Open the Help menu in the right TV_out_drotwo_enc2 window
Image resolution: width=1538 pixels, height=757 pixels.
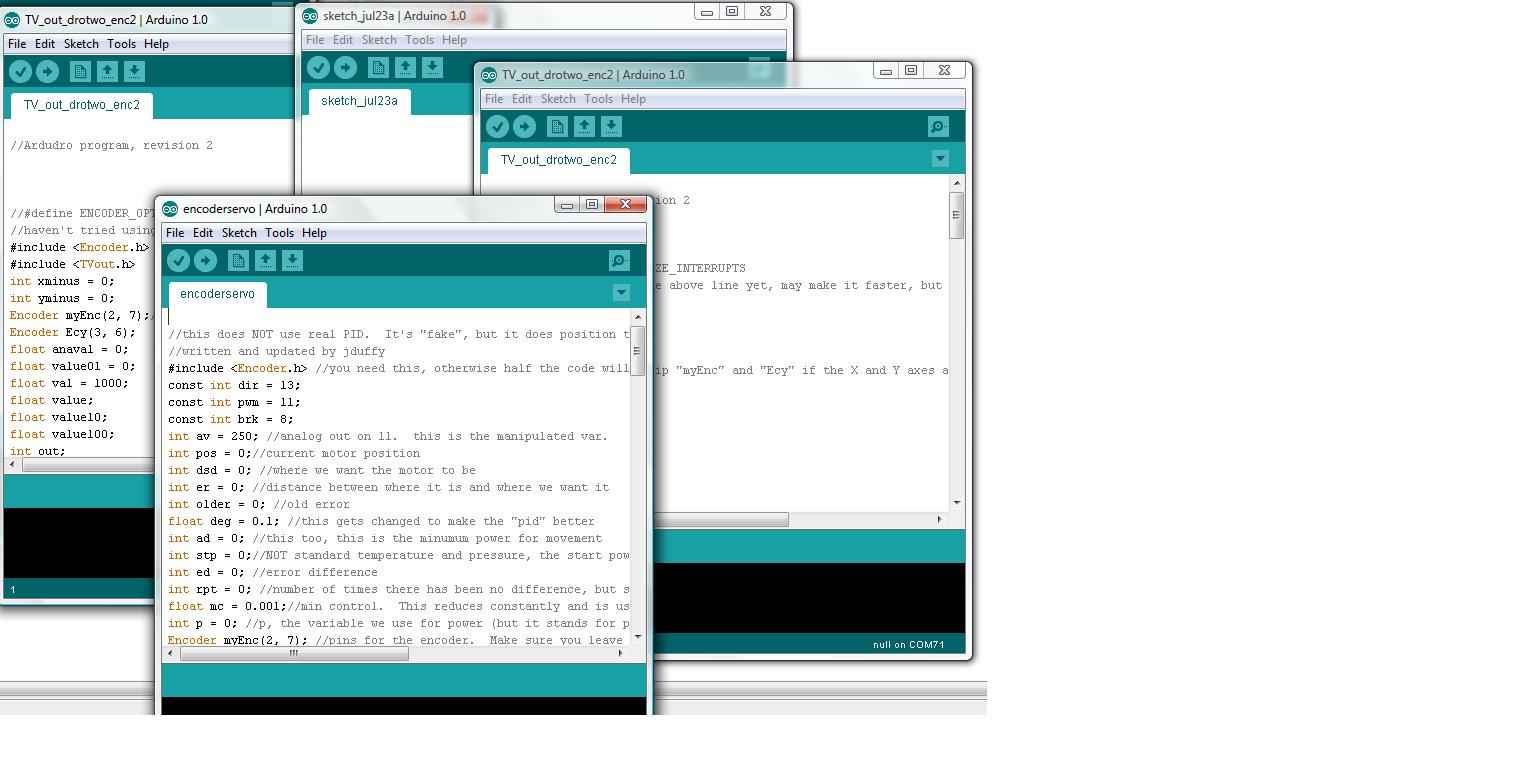point(633,99)
